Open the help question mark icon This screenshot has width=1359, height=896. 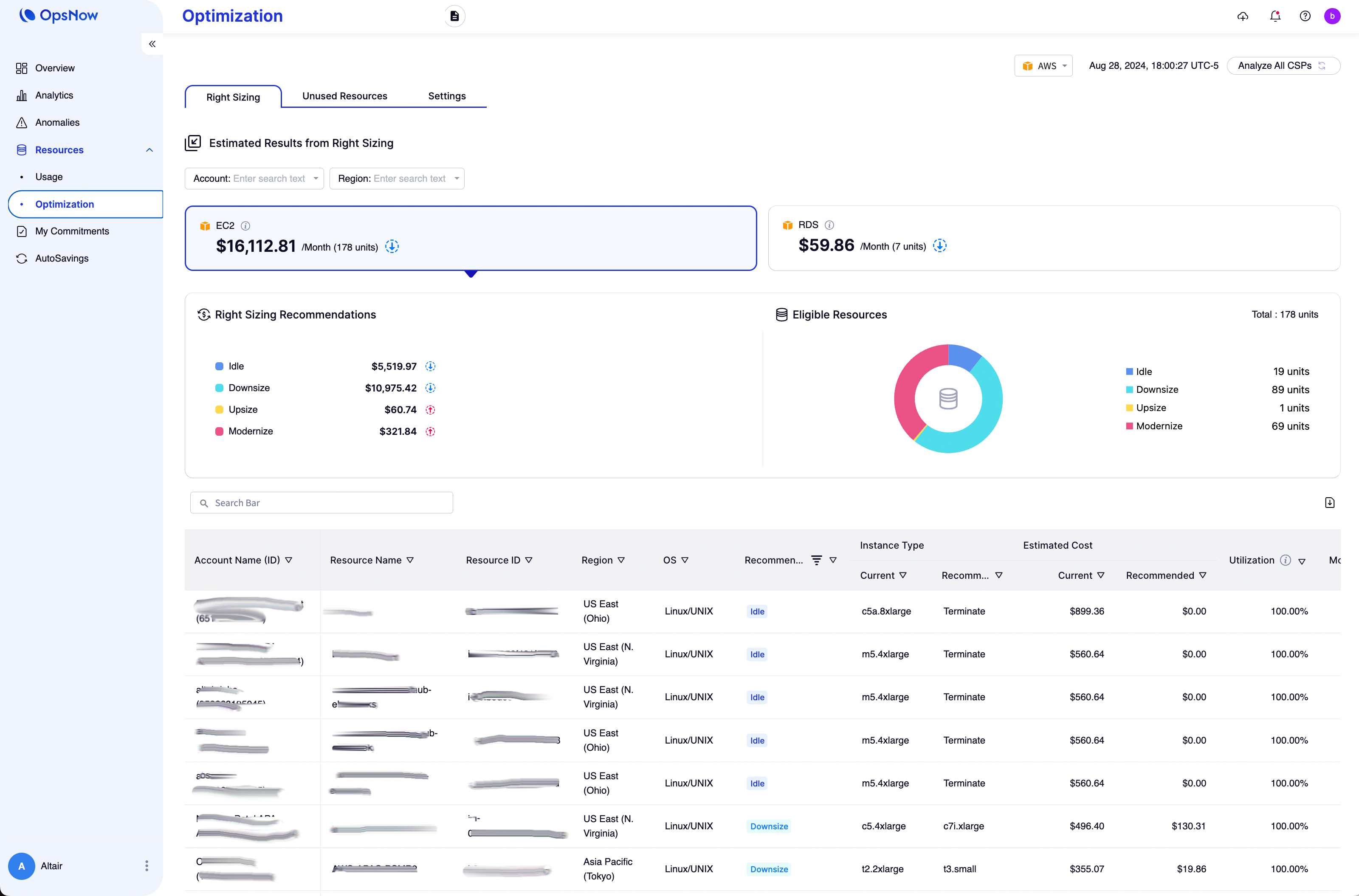pyautogui.click(x=1305, y=16)
